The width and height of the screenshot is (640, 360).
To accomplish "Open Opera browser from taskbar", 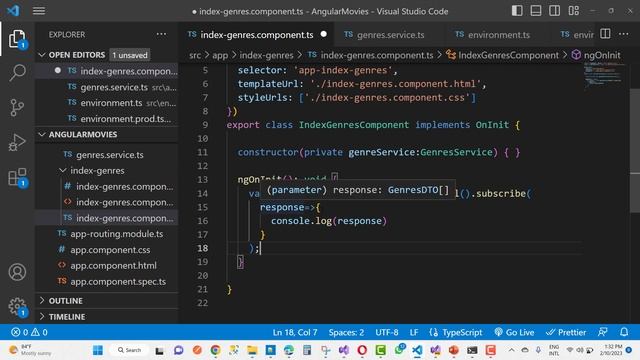I will [x=362, y=350].
